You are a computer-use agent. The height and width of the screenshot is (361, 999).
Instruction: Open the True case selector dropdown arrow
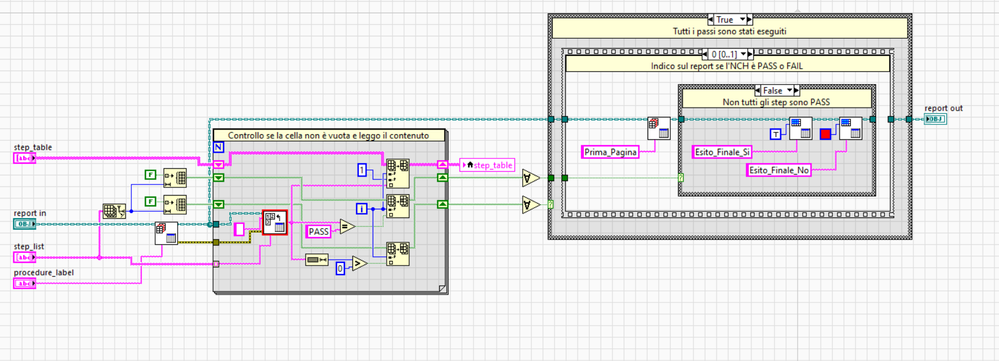[741, 20]
